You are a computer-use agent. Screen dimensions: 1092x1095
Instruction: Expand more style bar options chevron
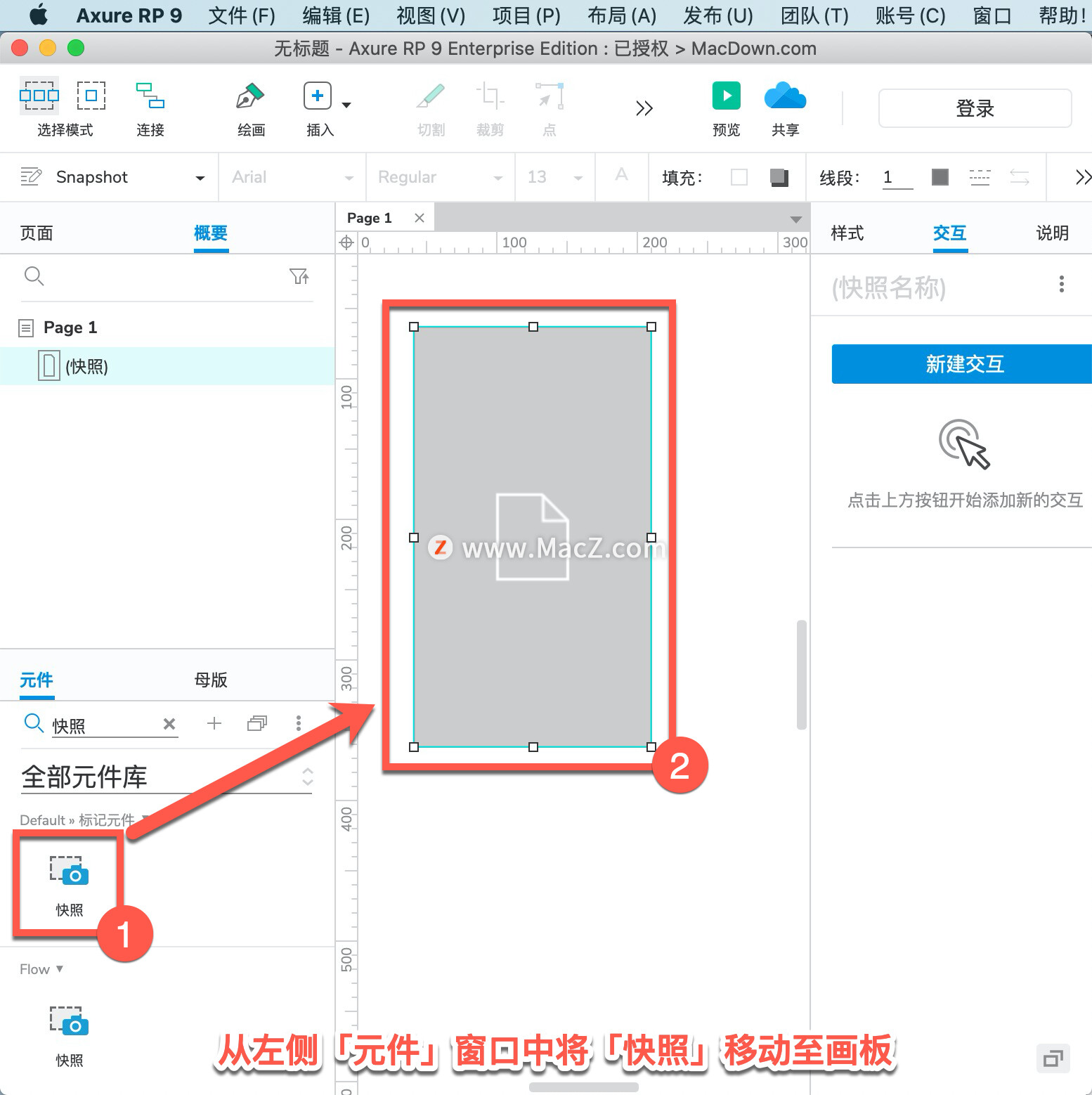click(x=1083, y=177)
